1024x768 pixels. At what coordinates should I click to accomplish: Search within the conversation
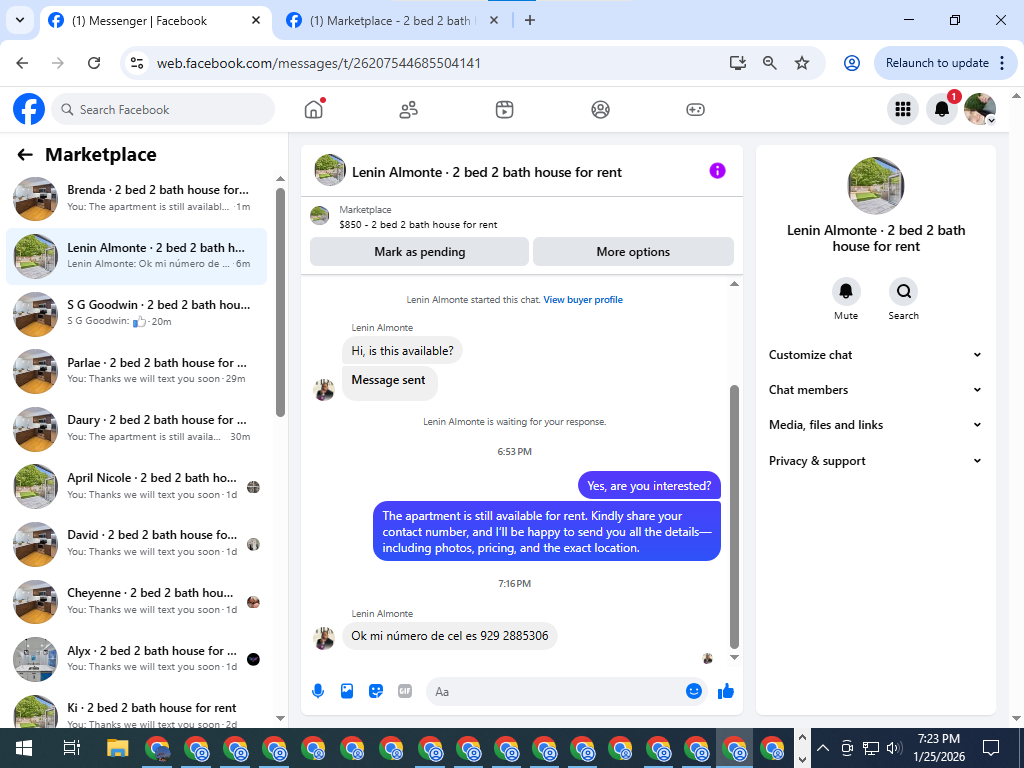click(903, 291)
